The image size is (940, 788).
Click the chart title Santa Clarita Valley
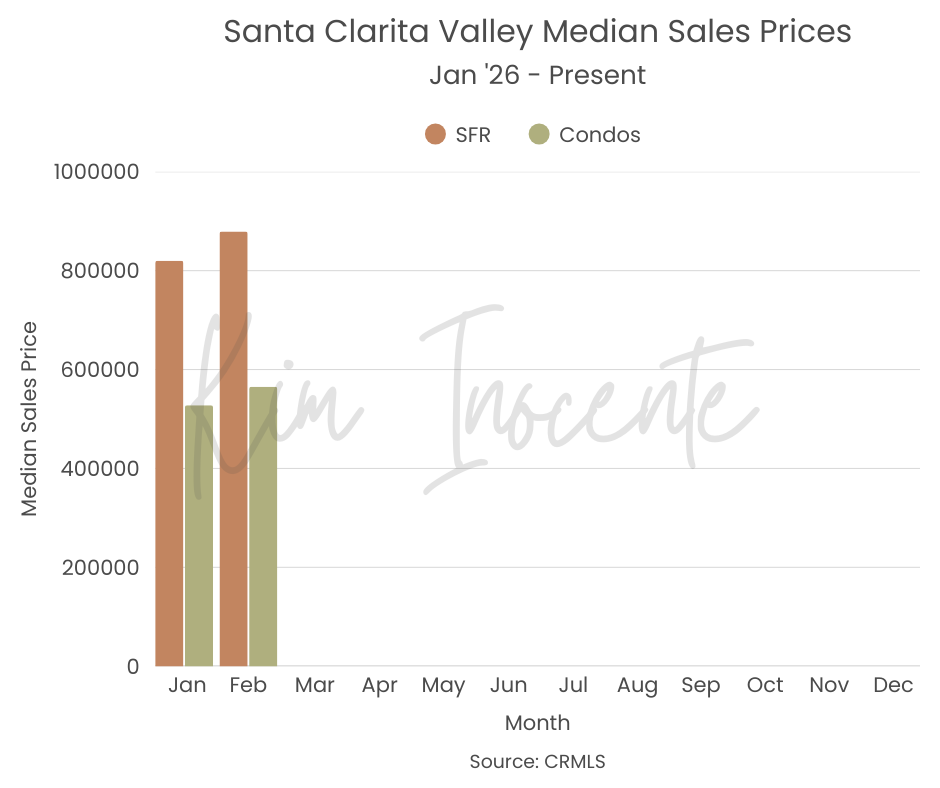click(x=537, y=31)
